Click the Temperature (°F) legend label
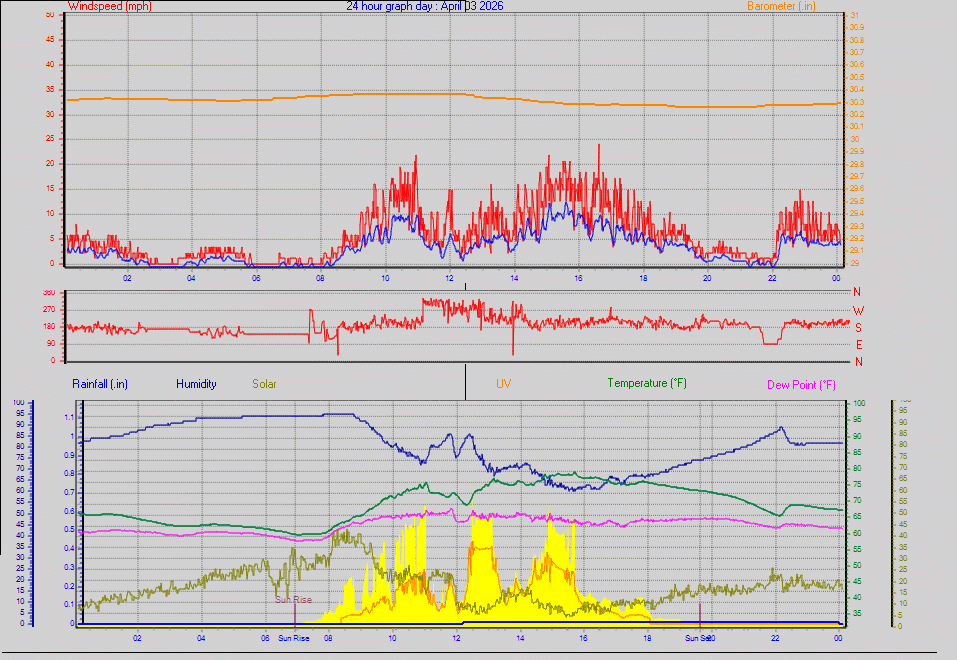The image size is (957, 660). coord(647,383)
